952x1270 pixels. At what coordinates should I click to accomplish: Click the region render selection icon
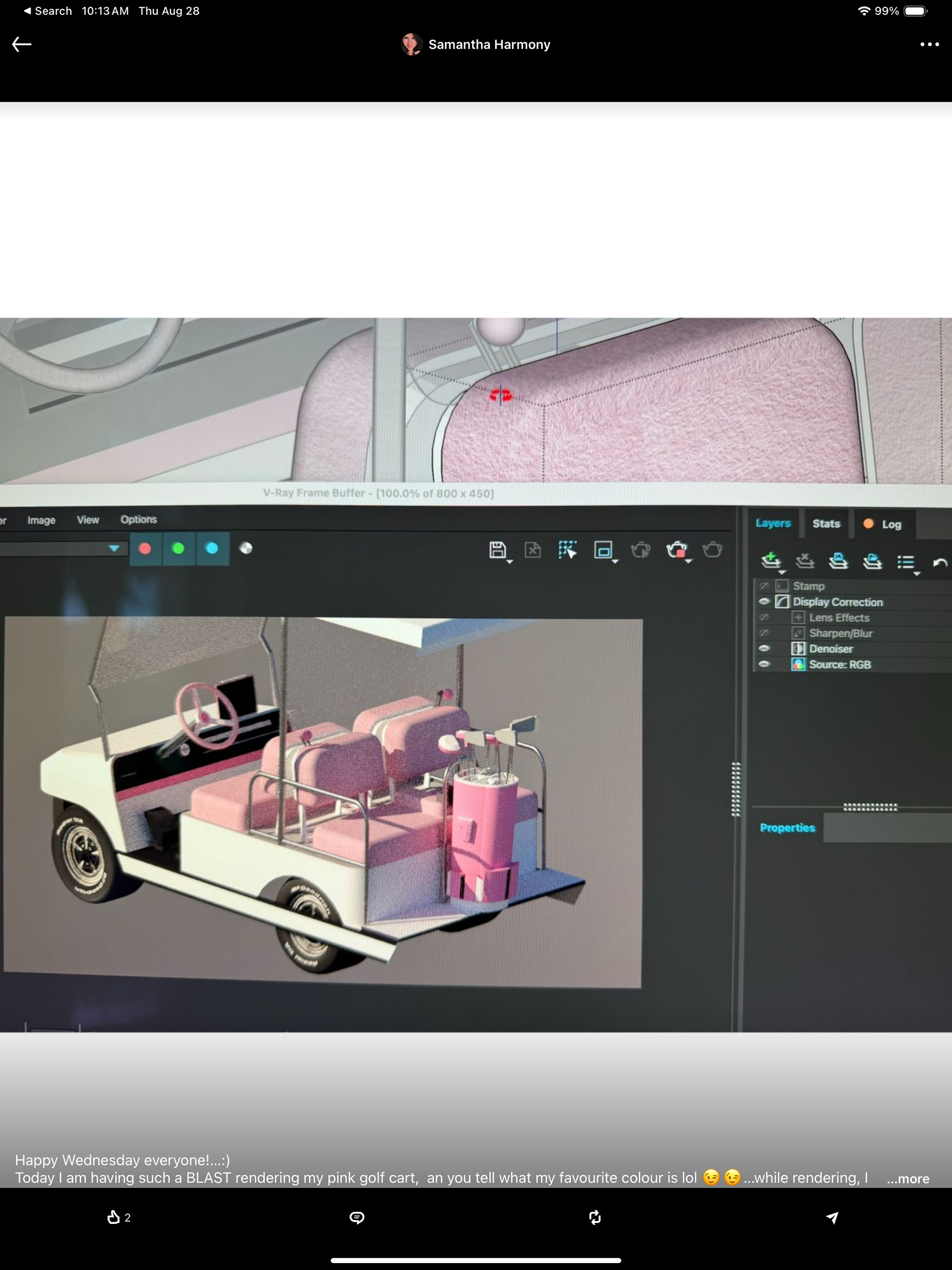tap(568, 550)
